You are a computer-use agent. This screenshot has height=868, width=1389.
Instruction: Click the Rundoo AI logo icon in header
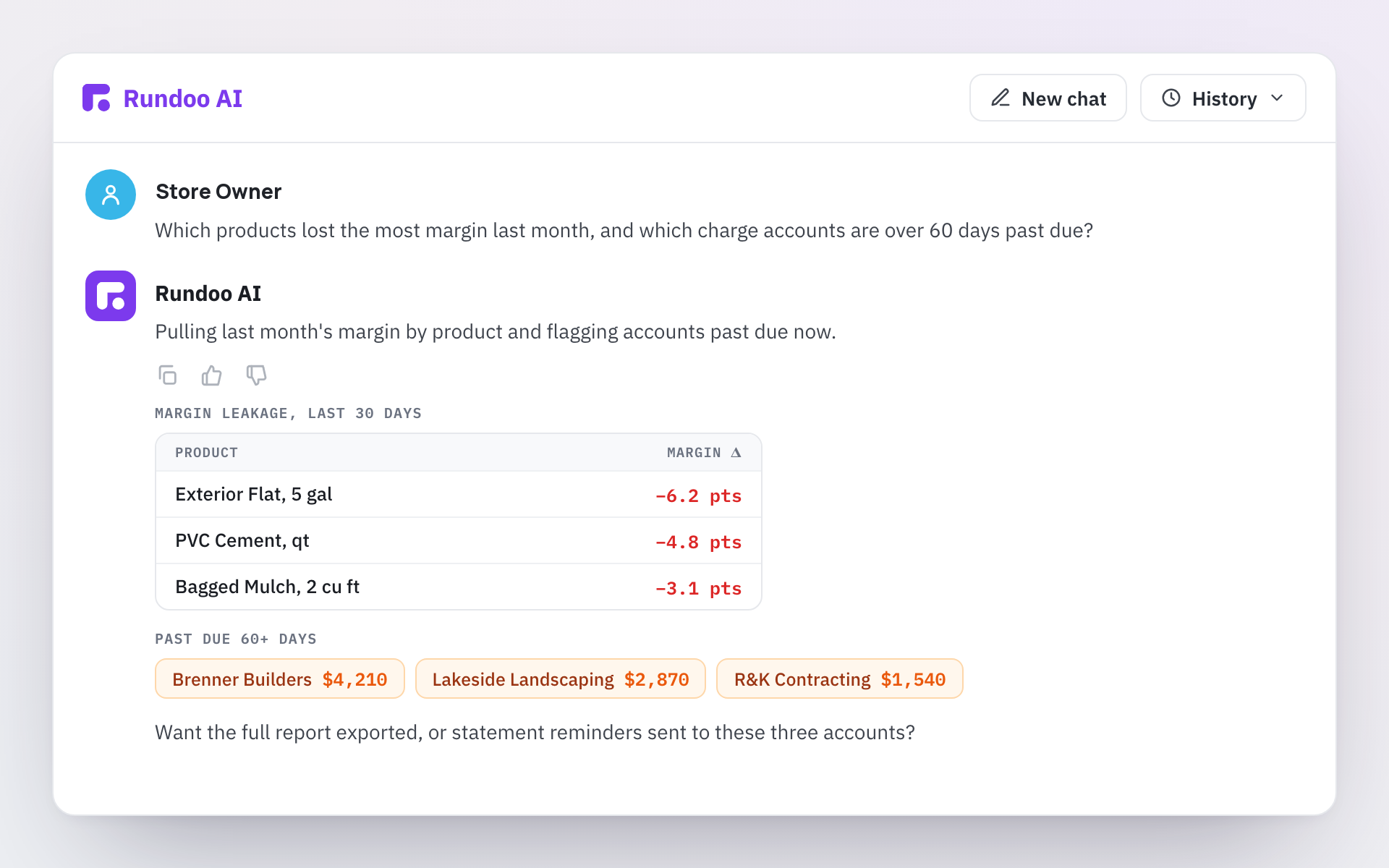[x=96, y=98]
